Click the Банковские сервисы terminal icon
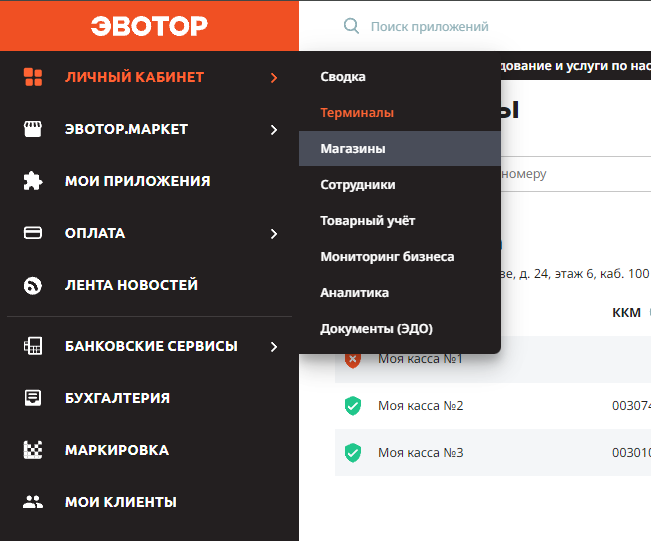 point(33,346)
